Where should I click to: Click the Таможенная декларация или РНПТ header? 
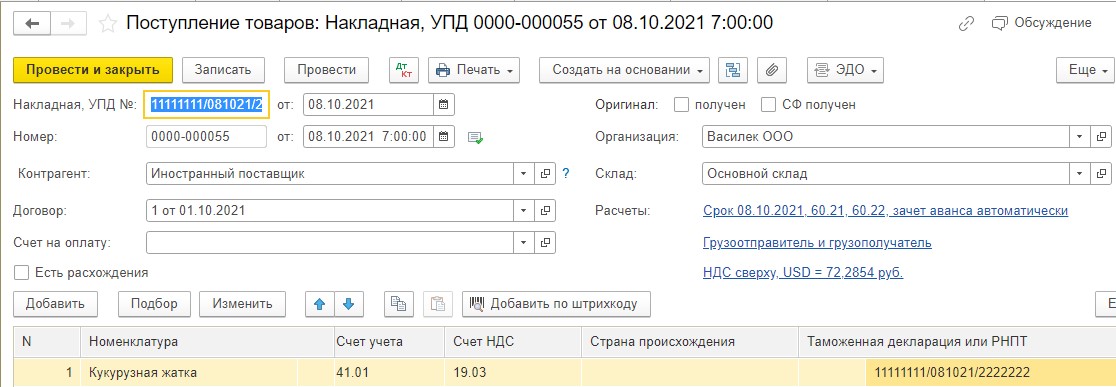tap(957, 341)
